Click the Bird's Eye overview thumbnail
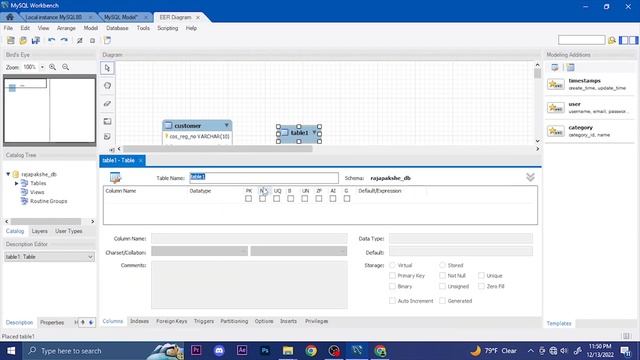Screen dimensions: 640x360 point(49,110)
